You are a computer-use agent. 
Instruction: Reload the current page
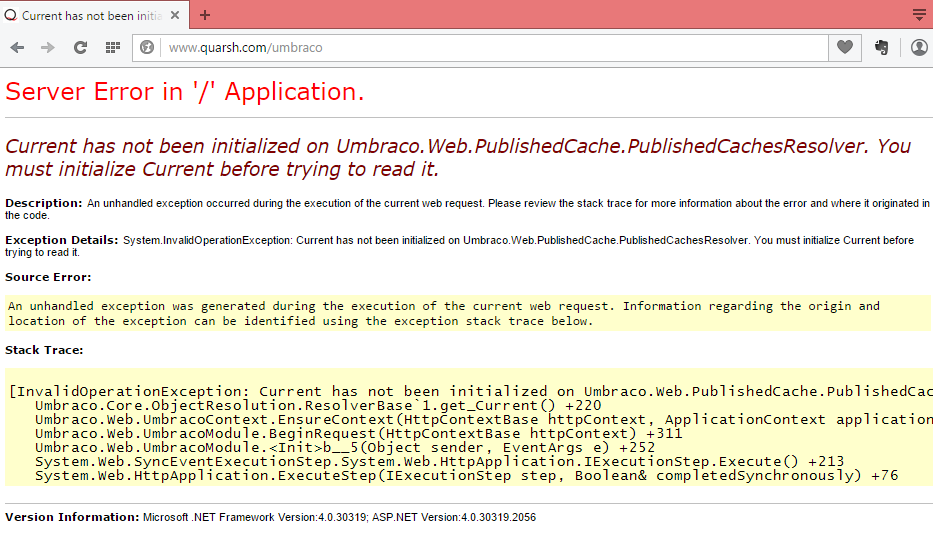(x=80, y=48)
